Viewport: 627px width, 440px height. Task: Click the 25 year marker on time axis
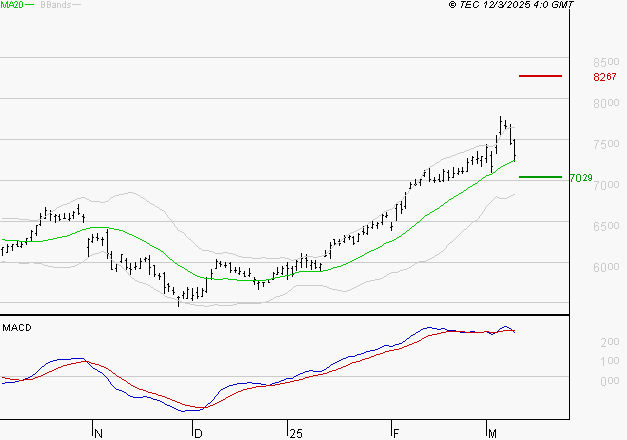tap(296, 433)
